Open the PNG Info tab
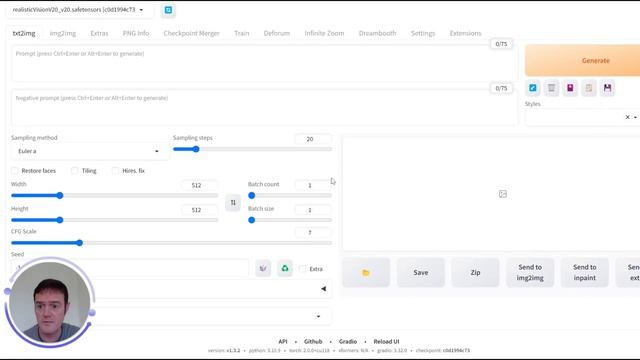 (x=136, y=33)
